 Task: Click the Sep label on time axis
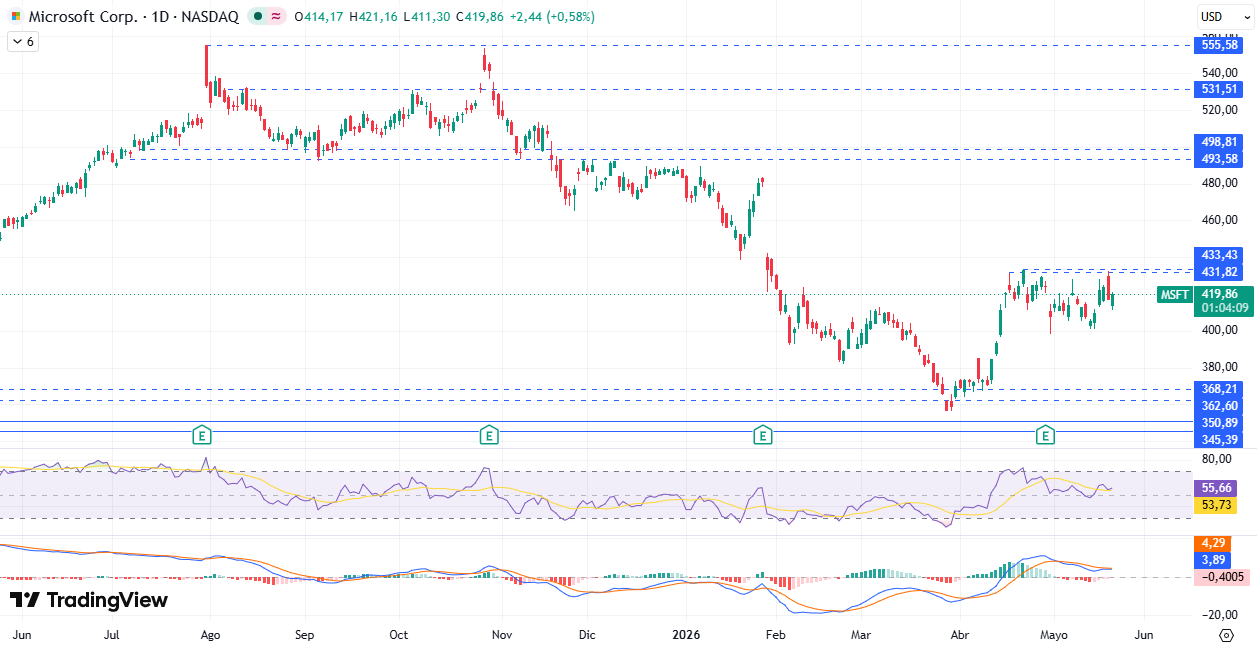[305, 634]
